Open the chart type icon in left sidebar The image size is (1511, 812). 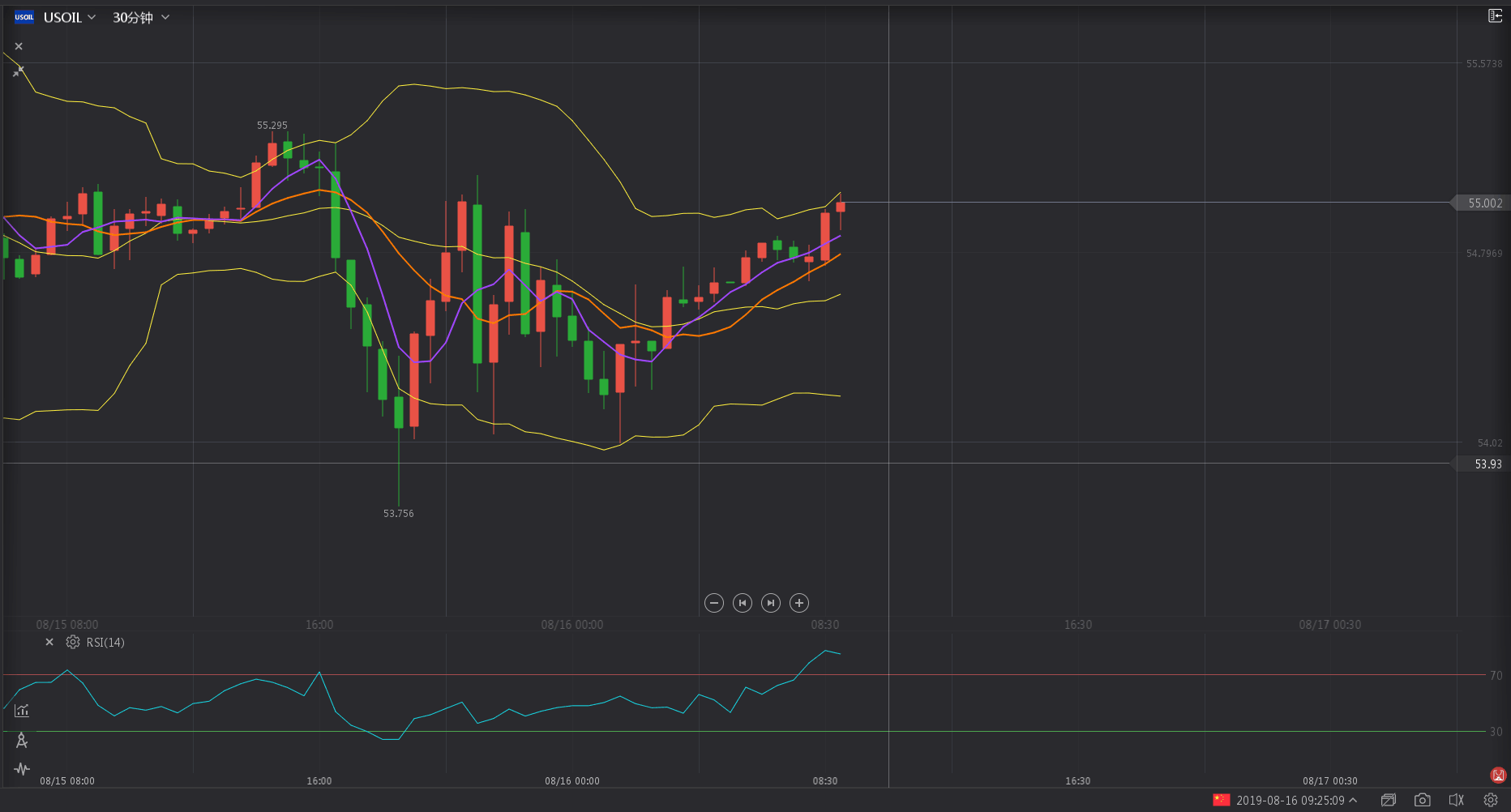coord(22,711)
